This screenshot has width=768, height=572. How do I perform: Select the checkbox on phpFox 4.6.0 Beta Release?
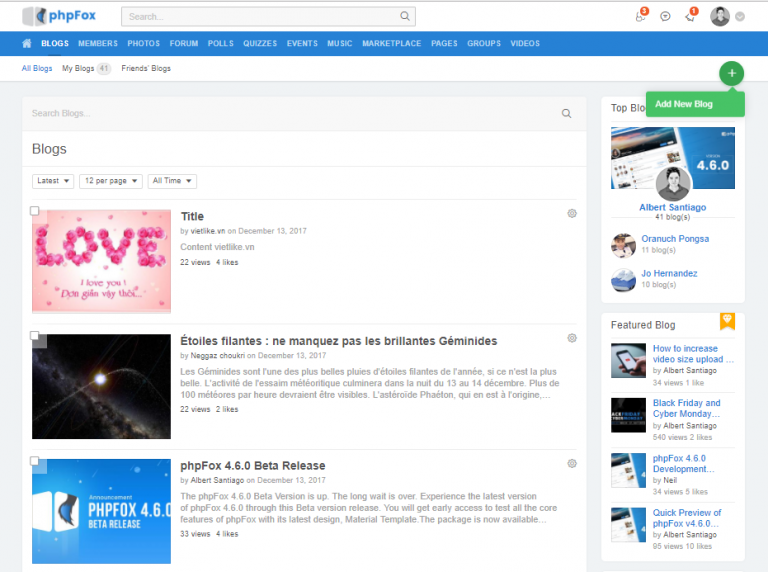click(34, 461)
